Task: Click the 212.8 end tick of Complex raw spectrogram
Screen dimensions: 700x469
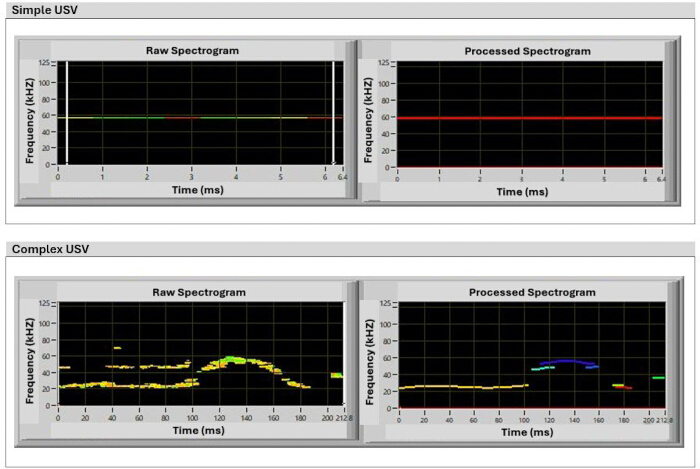Action: (x=344, y=418)
